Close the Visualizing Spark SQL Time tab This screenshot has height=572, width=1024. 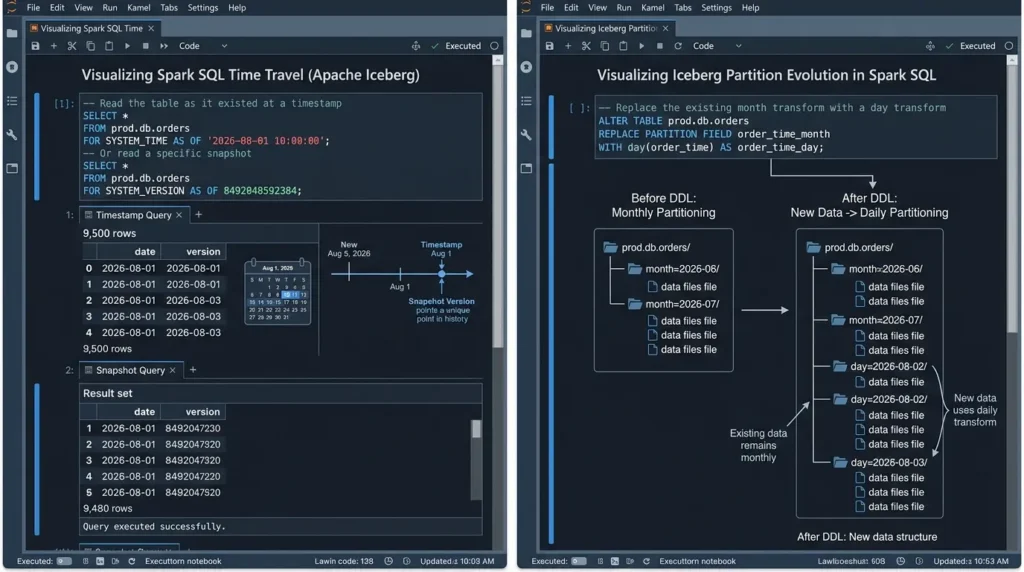(151, 28)
